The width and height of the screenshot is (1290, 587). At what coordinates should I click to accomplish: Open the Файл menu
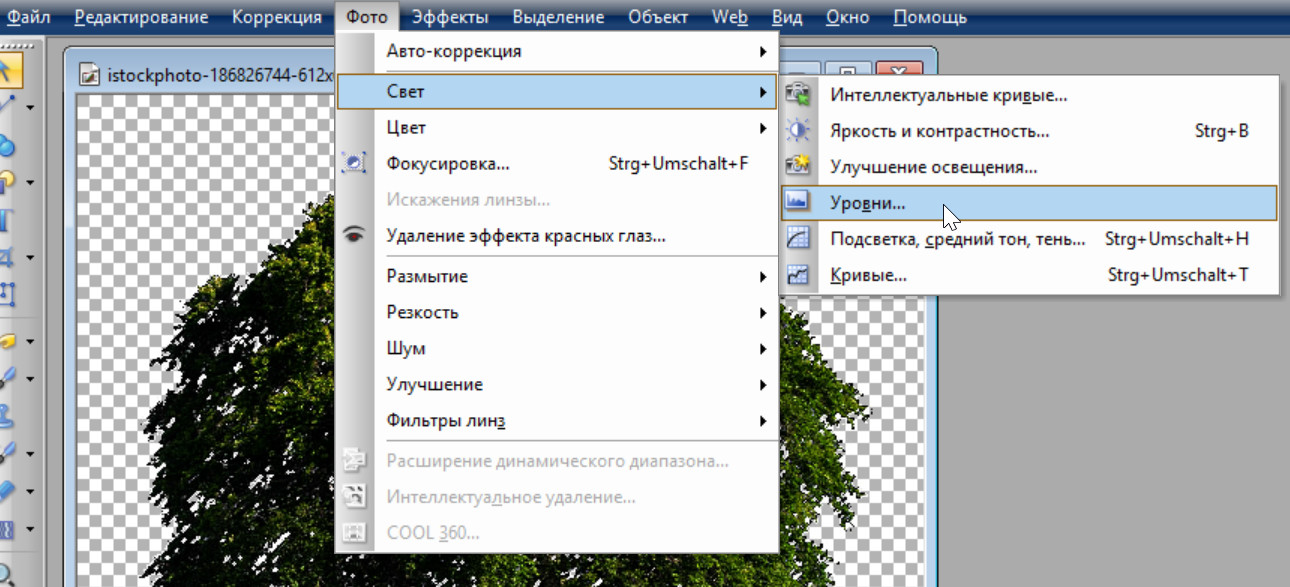click(29, 17)
